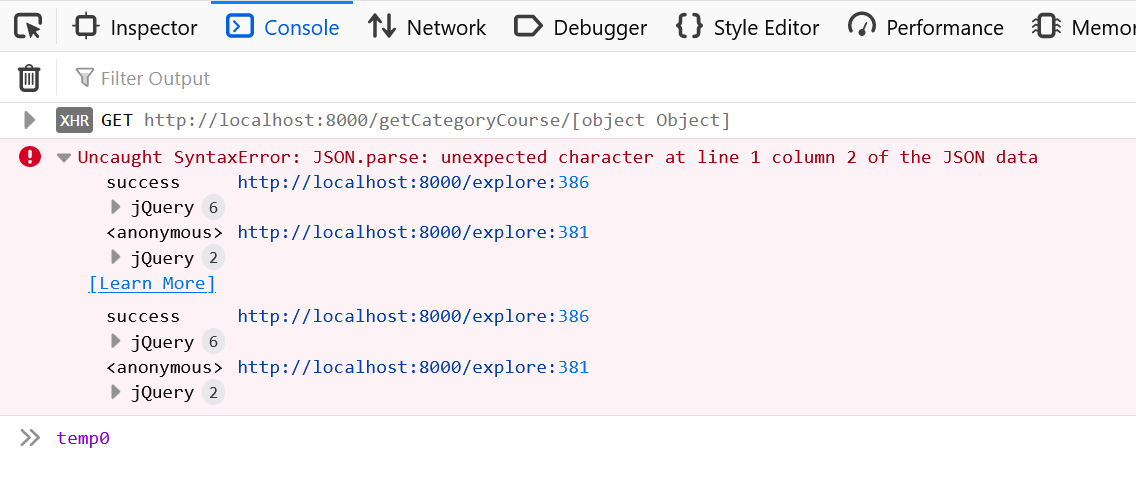Click the red error icon

tap(30, 156)
